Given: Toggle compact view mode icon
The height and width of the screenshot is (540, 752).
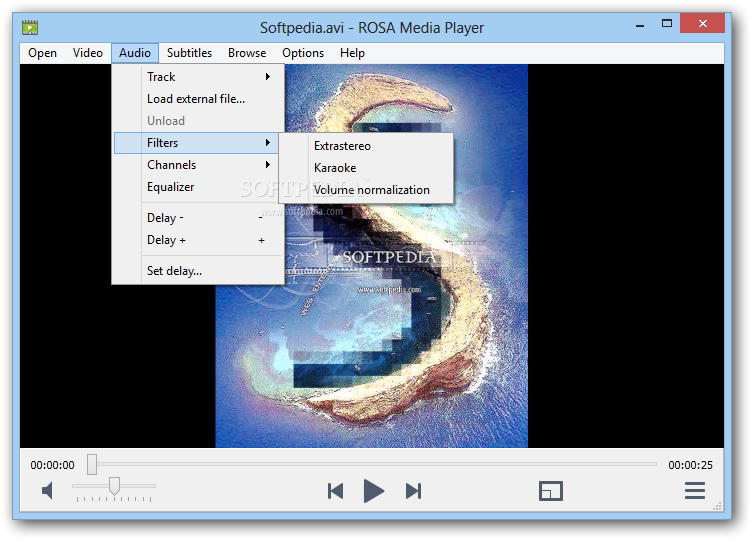Looking at the screenshot, I should 551,491.
